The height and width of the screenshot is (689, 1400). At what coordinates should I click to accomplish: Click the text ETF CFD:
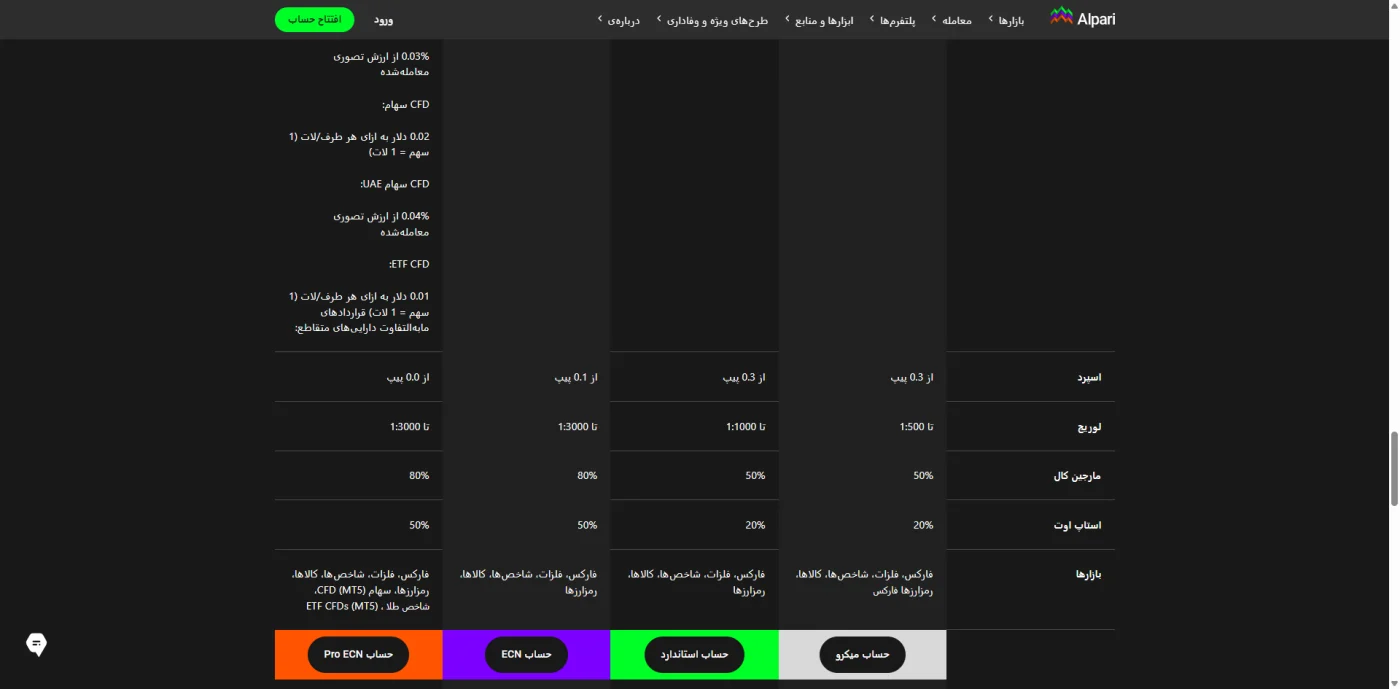(409, 264)
